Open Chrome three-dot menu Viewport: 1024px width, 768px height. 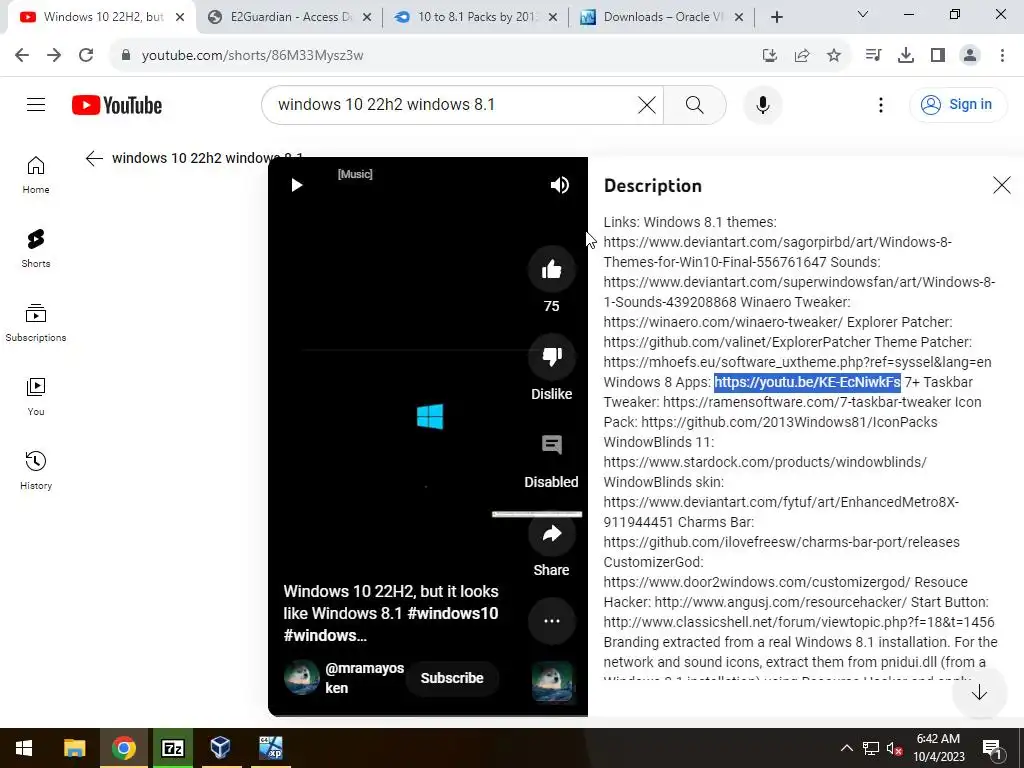[x=1002, y=56]
